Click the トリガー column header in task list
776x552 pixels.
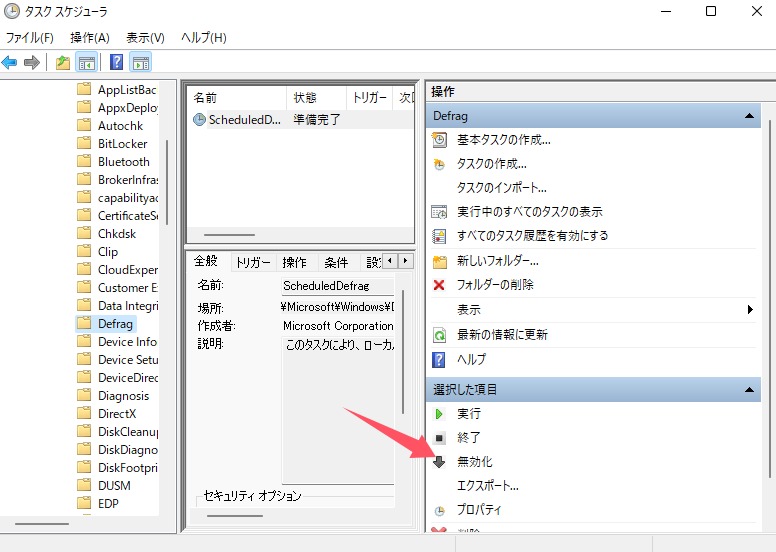click(369, 98)
